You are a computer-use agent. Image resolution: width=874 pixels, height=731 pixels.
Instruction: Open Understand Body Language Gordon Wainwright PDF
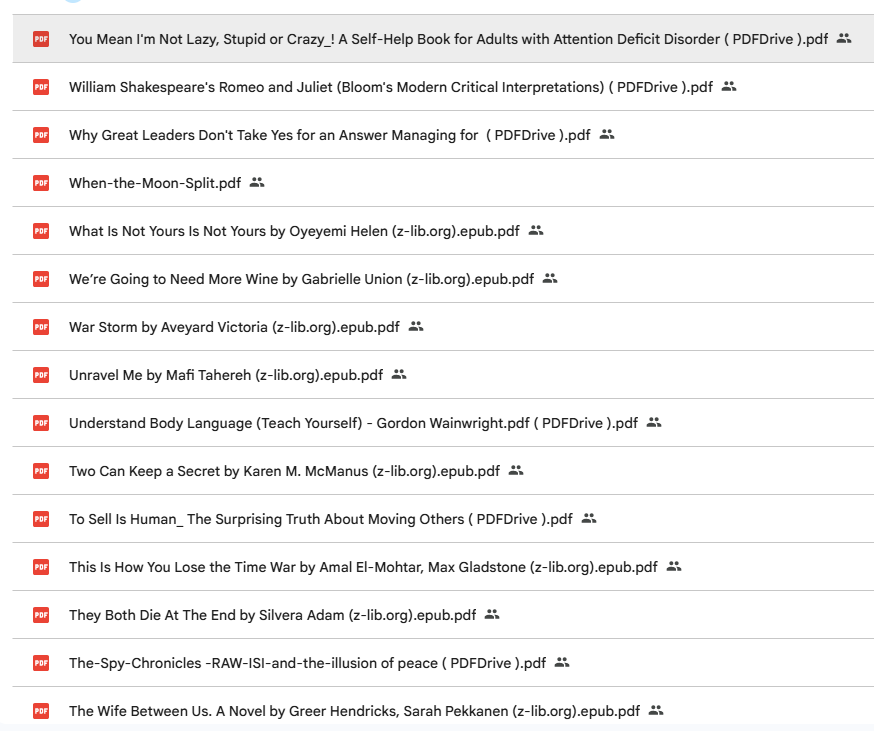(353, 423)
